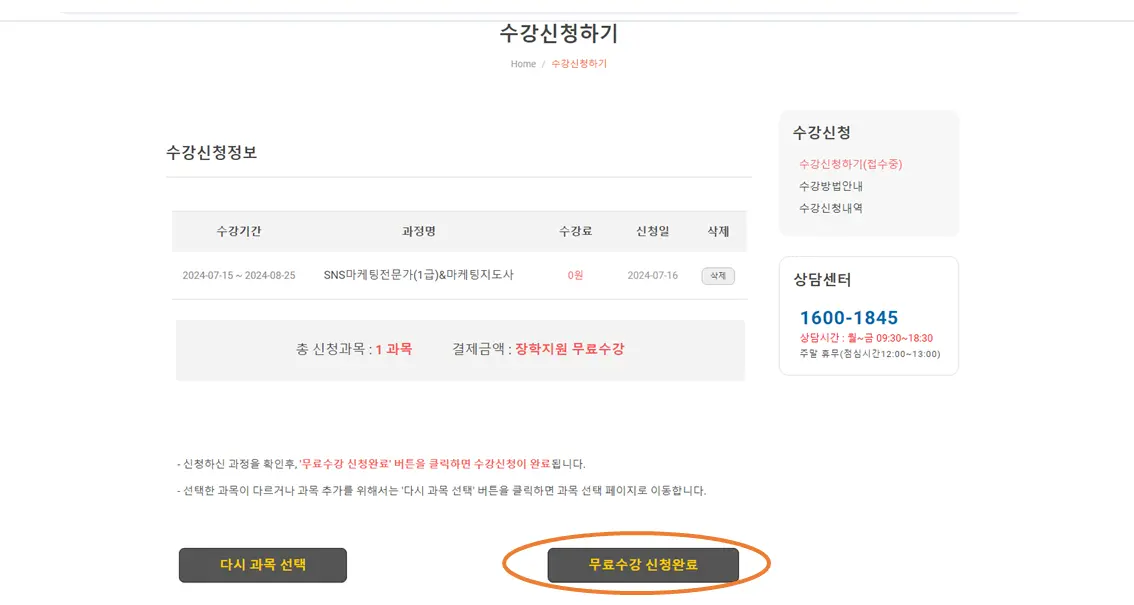
Task: Click the 주말 휴무 lunch time note
Action: click(x=869, y=353)
